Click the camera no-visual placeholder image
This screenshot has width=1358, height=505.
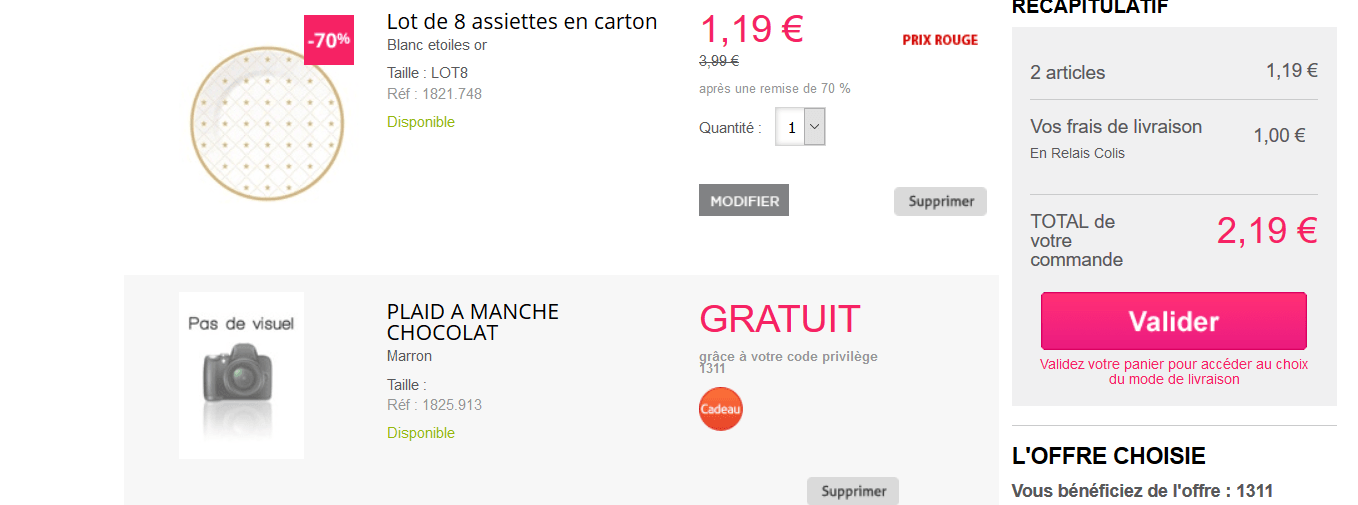coord(241,375)
